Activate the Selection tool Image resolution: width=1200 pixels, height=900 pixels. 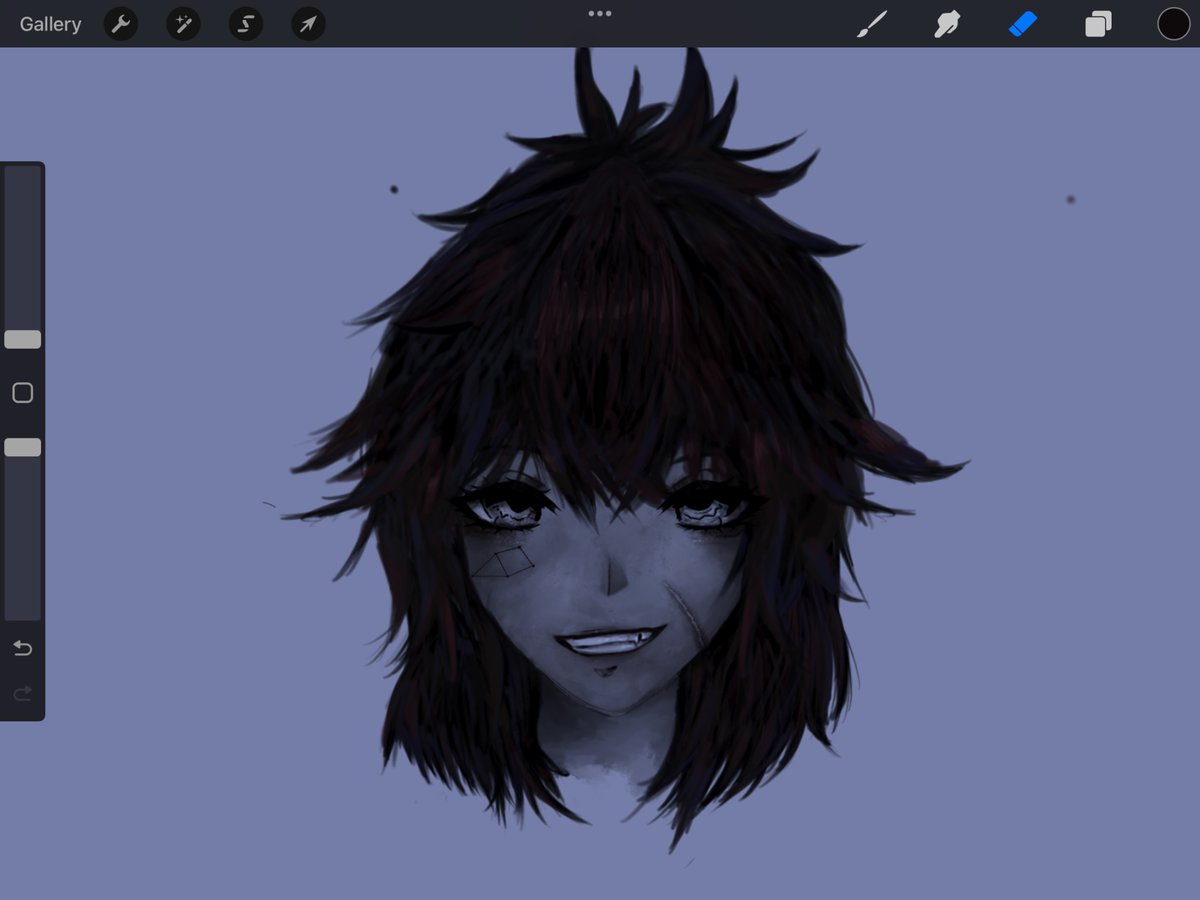pyautogui.click(x=245, y=24)
